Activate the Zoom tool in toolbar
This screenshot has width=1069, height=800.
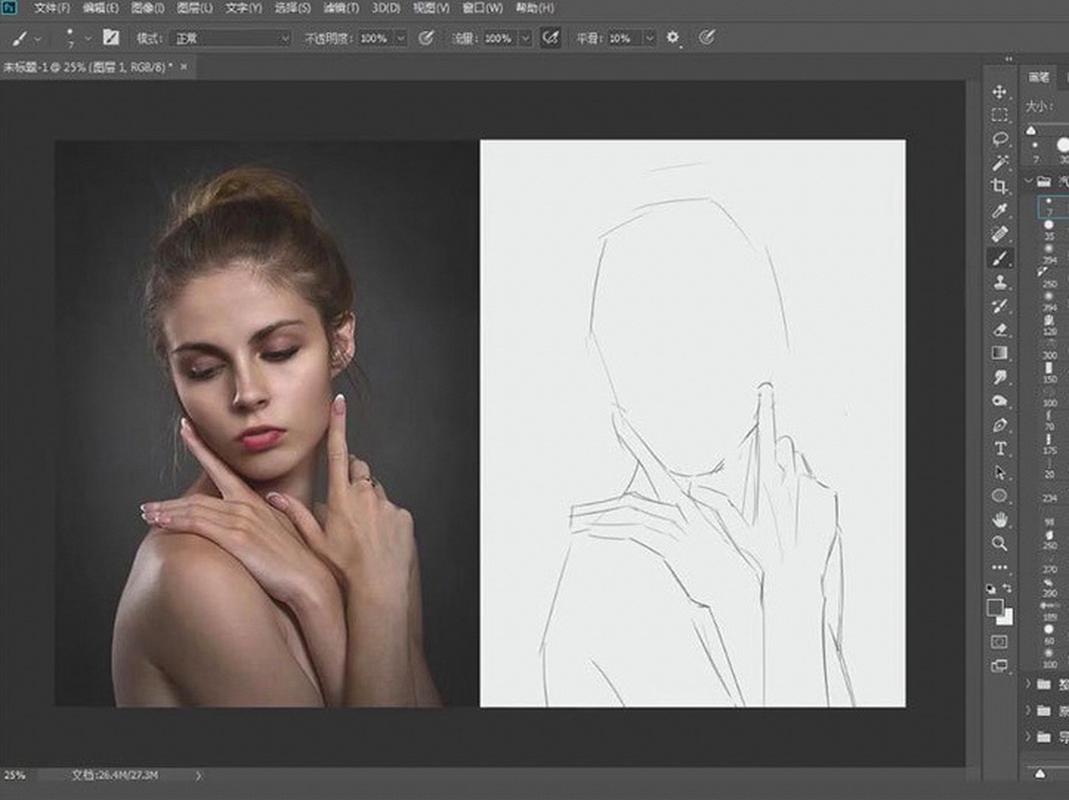tap(999, 543)
